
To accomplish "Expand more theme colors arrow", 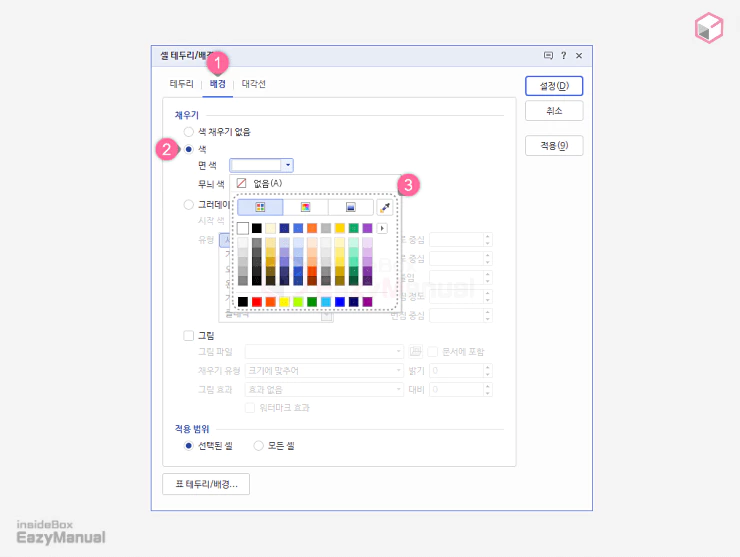I will pyautogui.click(x=382, y=228).
